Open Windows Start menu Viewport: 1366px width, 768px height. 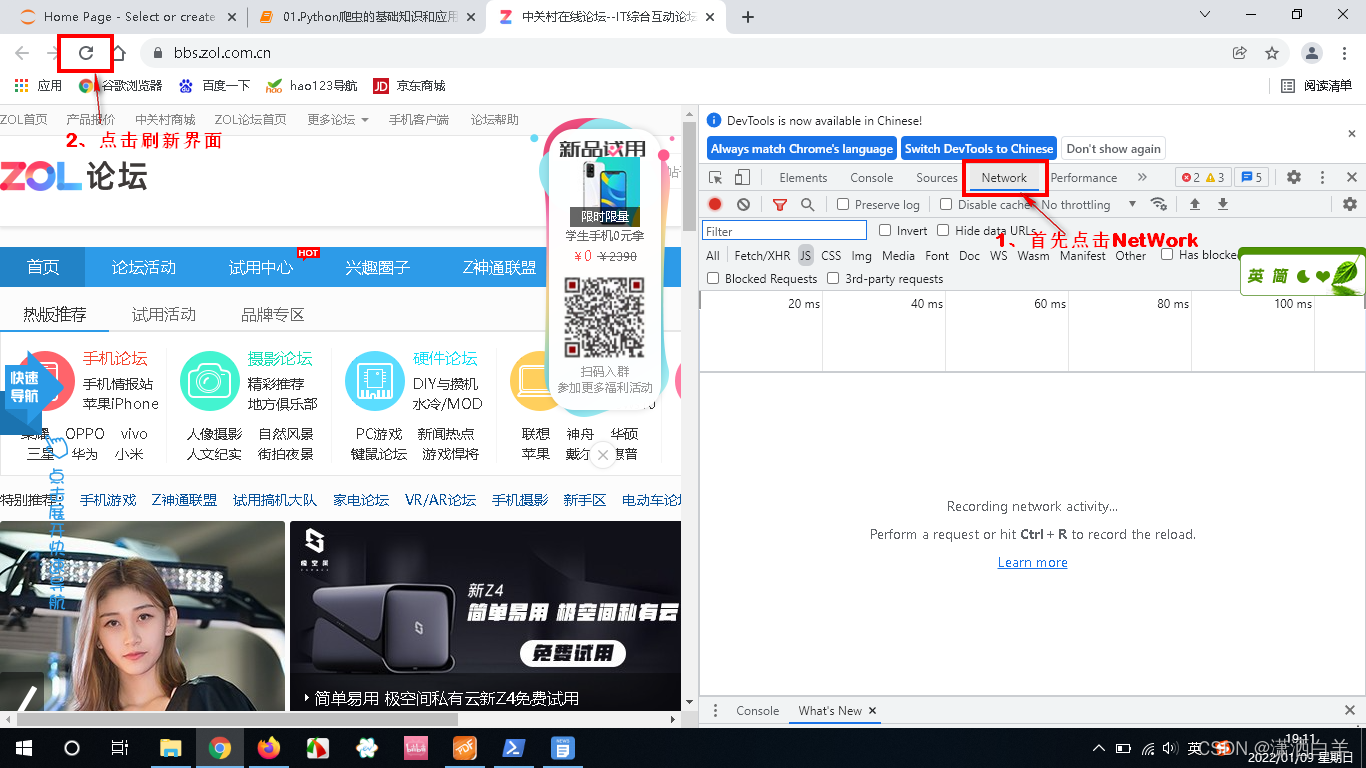coord(24,748)
